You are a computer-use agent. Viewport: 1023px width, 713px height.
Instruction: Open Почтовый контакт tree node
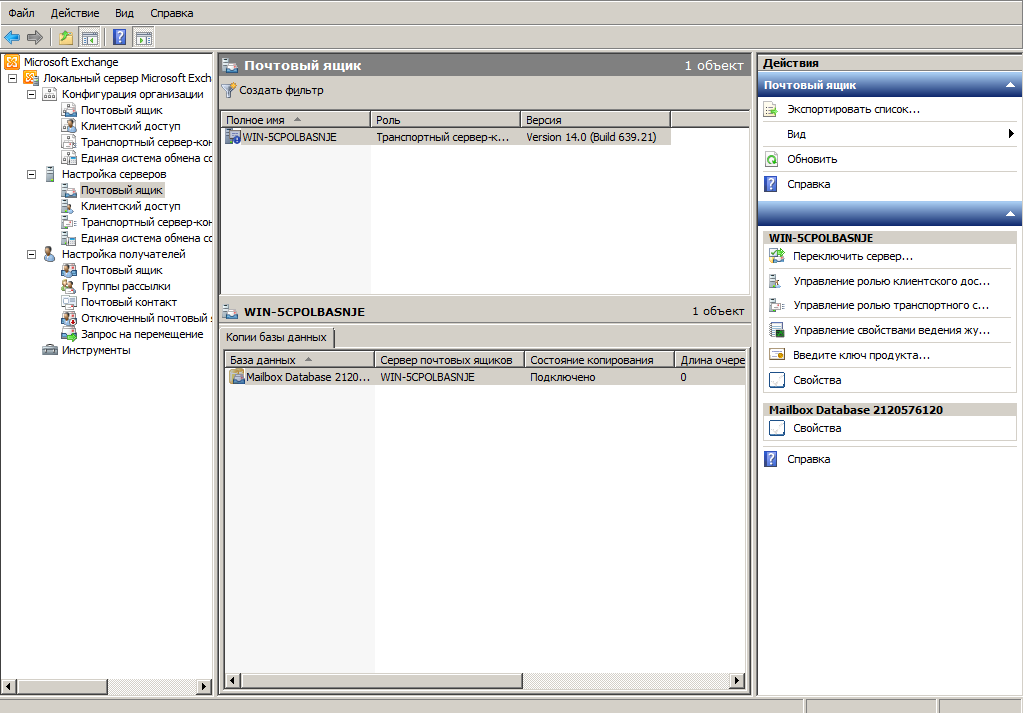[x=129, y=302]
